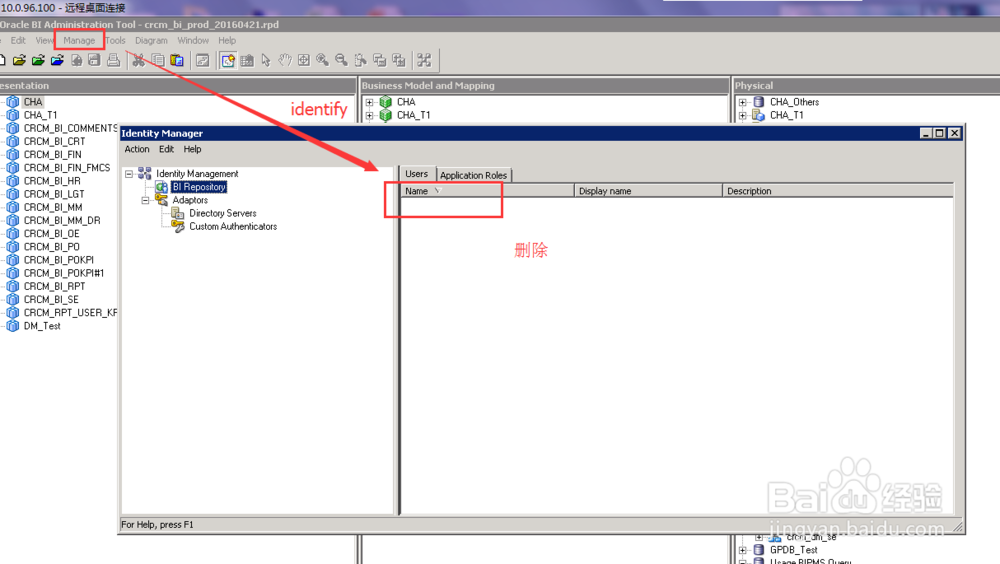Click the Identity Management root node icon
The image size is (1000, 564).
[145, 174]
